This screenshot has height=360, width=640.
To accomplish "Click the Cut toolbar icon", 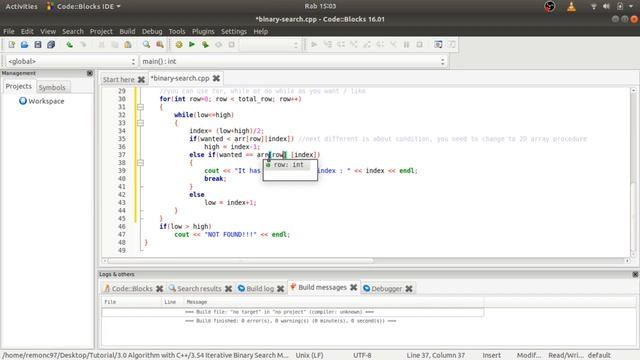I will (x=102, y=44).
